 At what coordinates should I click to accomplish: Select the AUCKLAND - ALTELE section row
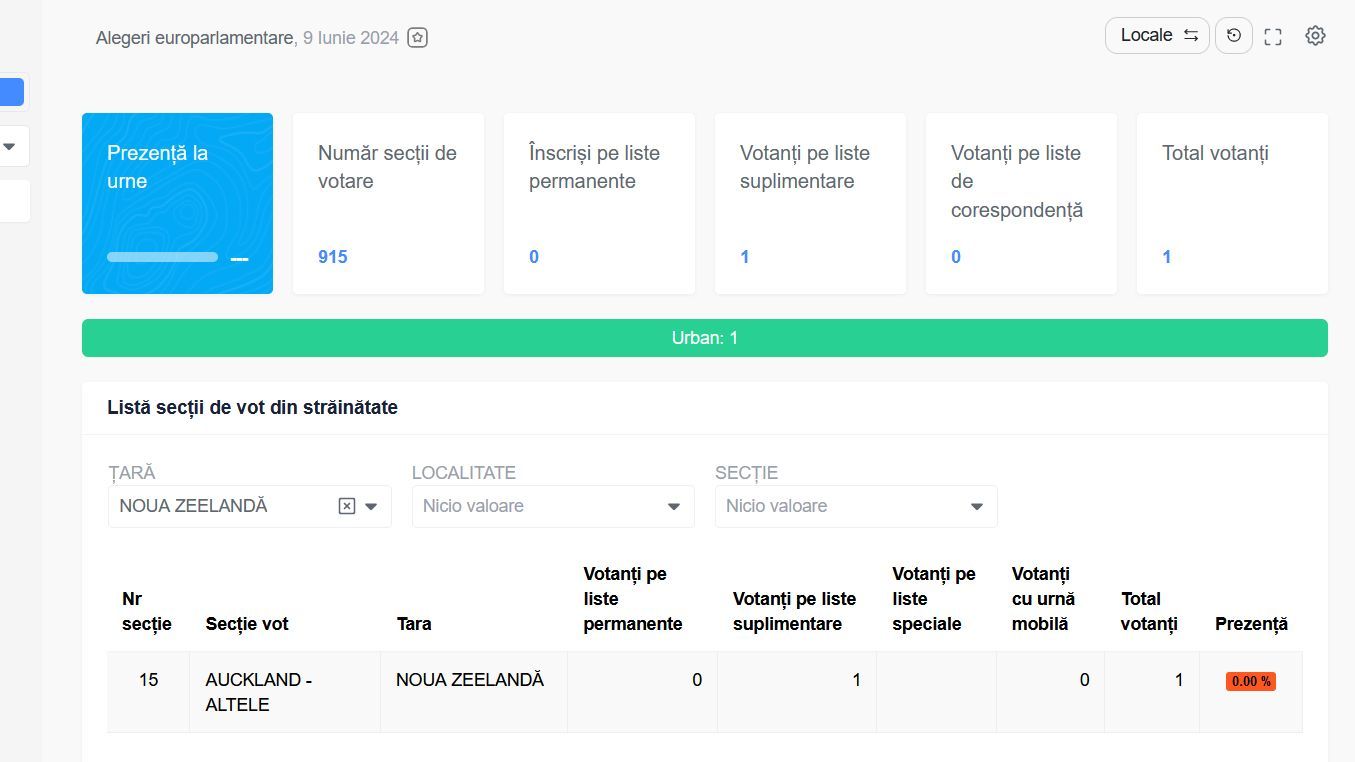tap(259, 691)
